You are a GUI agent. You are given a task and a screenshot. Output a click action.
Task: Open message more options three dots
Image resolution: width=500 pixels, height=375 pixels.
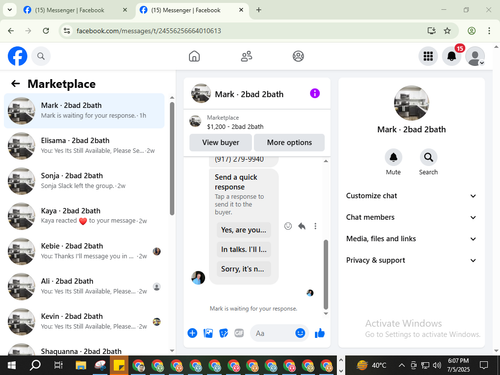tap(315, 226)
